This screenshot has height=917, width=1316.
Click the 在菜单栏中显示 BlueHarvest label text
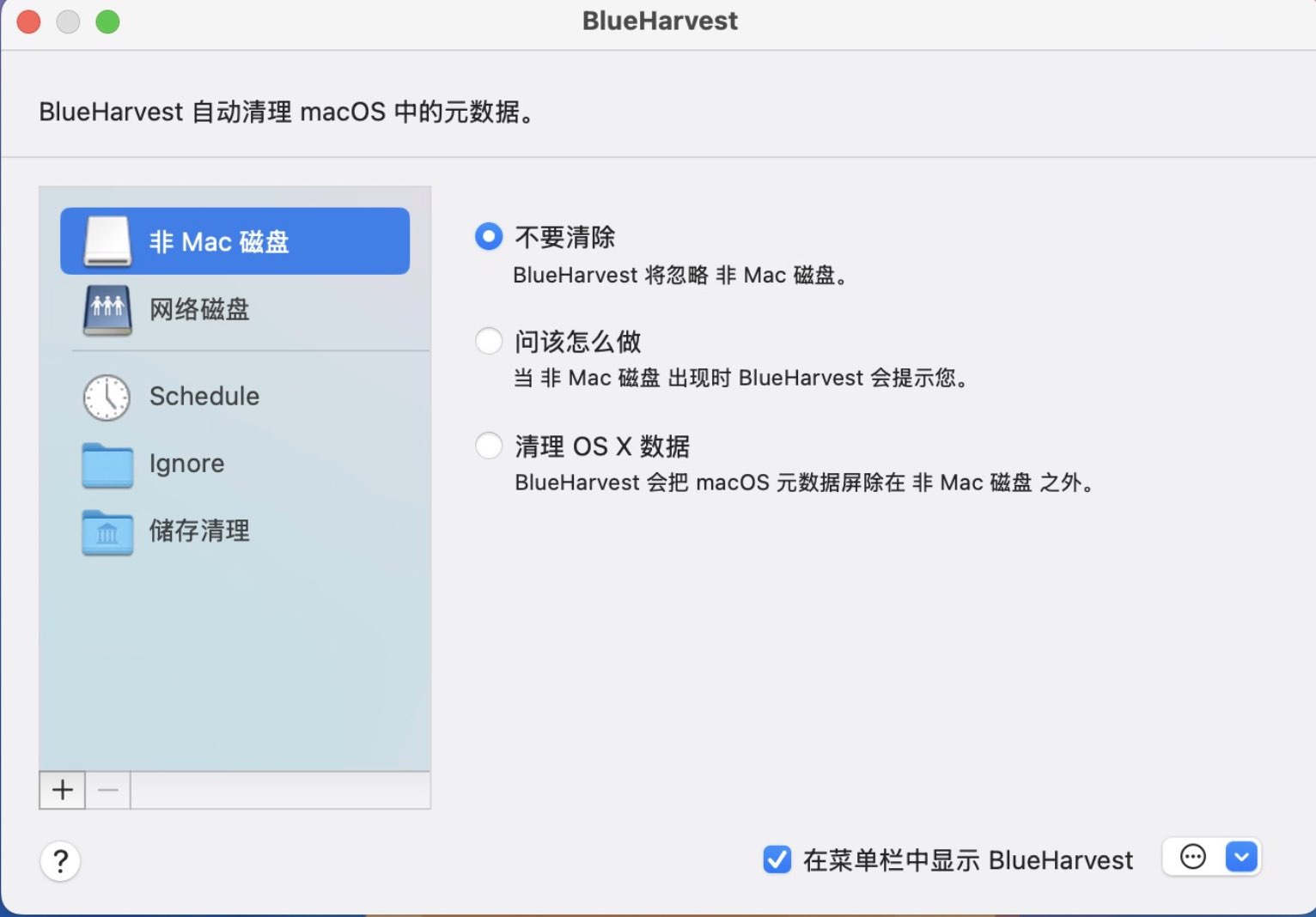(x=968, y=860)
